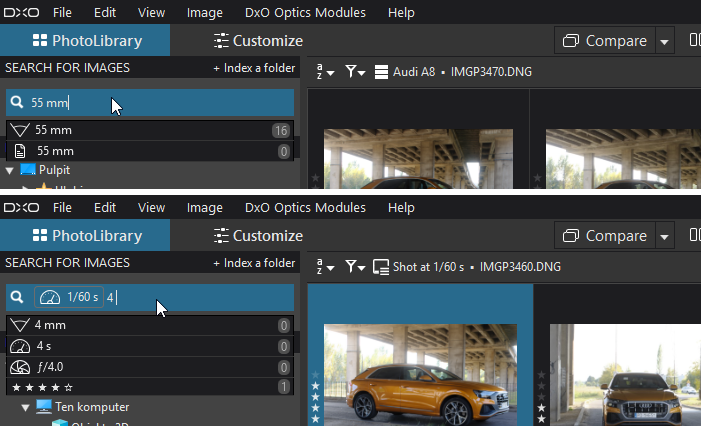
Task: Click 'Audi A8' breadcrumb text
Action: [414, 72]
